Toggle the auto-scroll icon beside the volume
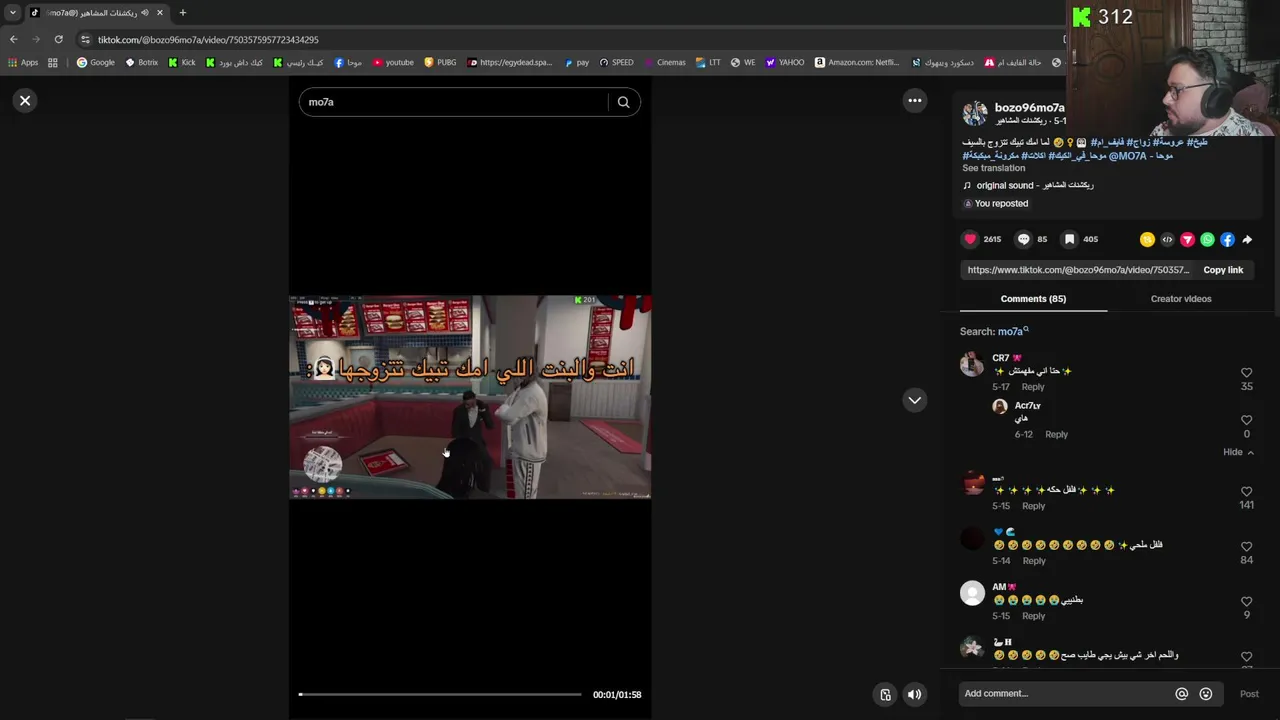The image size is (1280, 720). tap(885, 694)
